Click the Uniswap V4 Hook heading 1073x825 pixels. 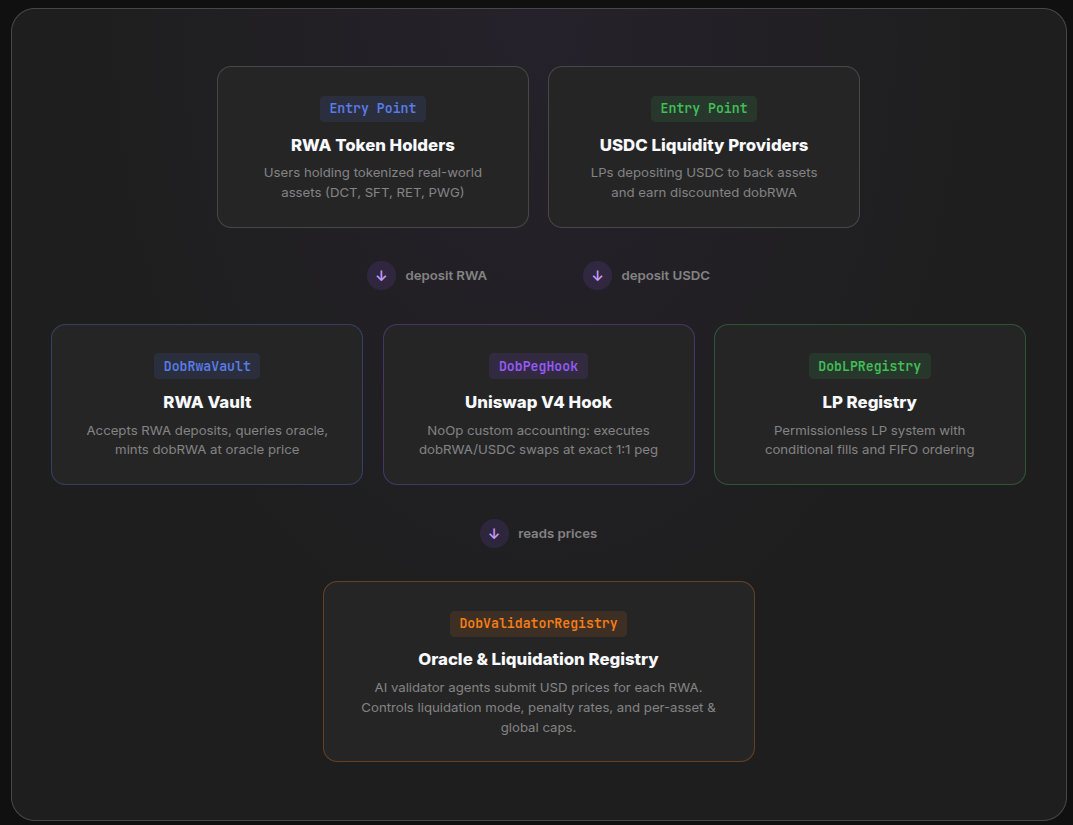538,402
